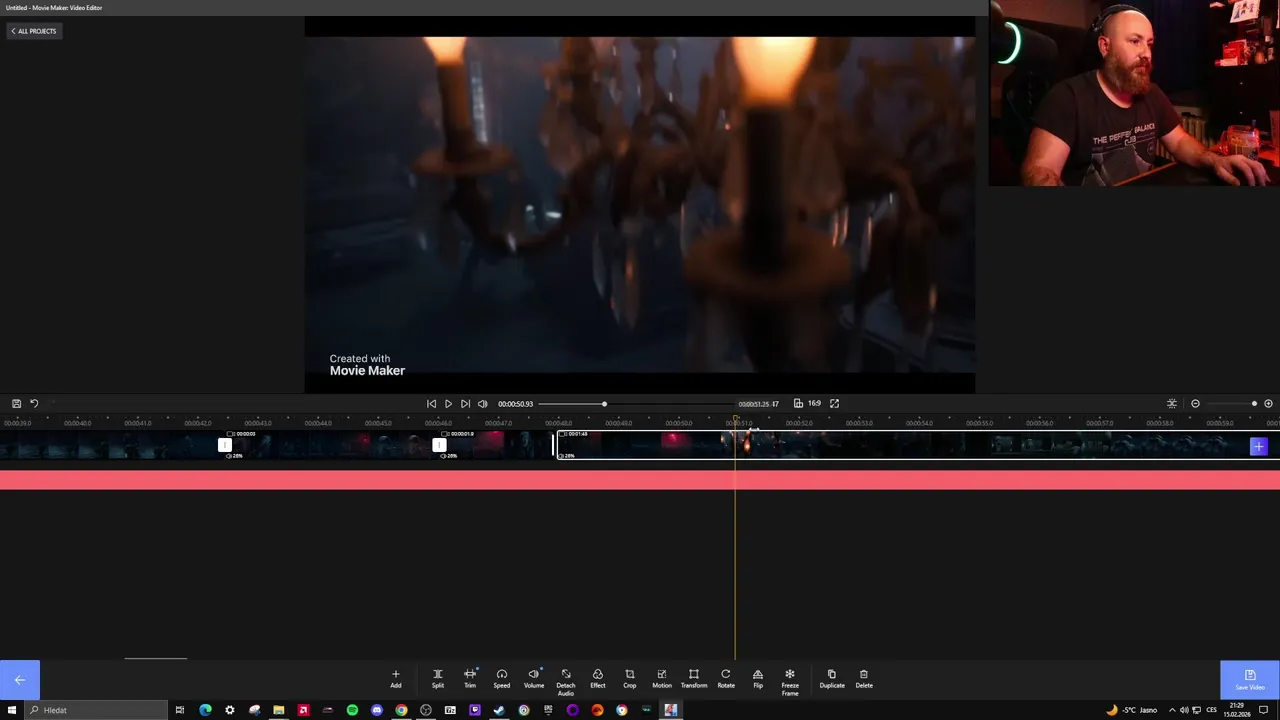This screenshot has width=1280, height=720.
Task: Click the Add media icon
Action: [x=395, y=678]
